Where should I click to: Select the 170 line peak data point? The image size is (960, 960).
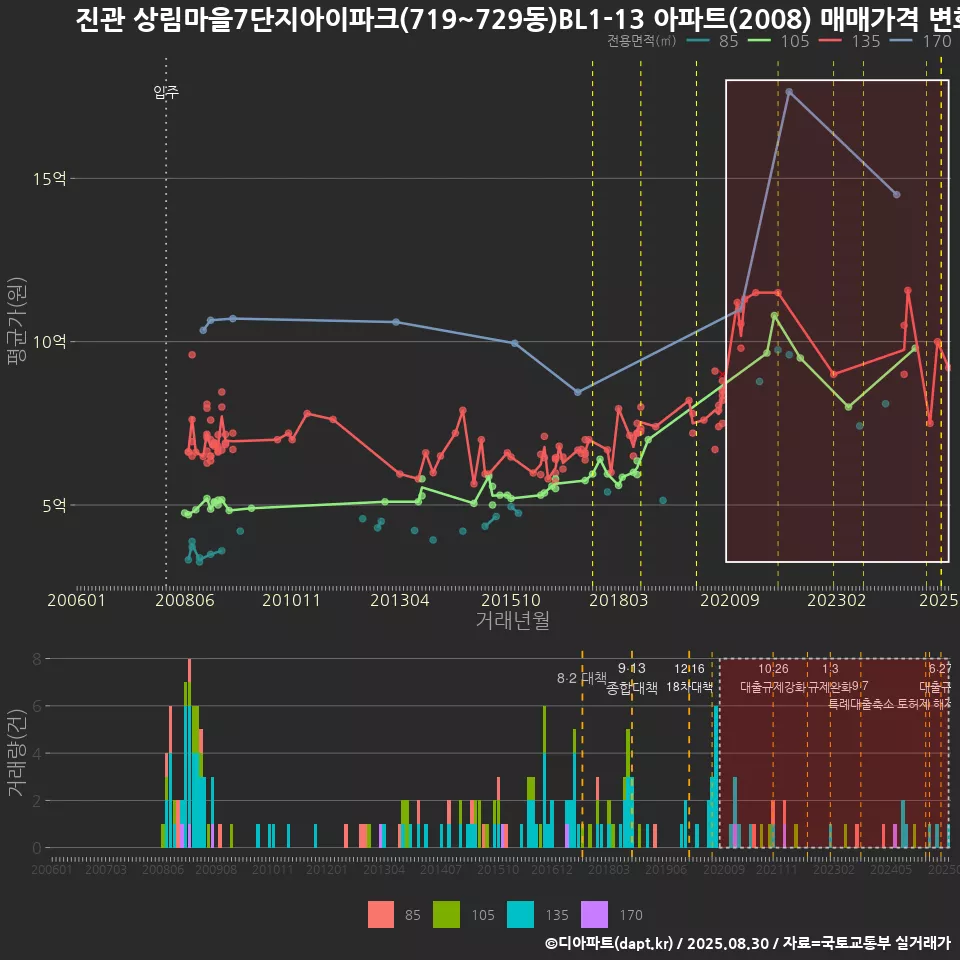pos(789,91)
